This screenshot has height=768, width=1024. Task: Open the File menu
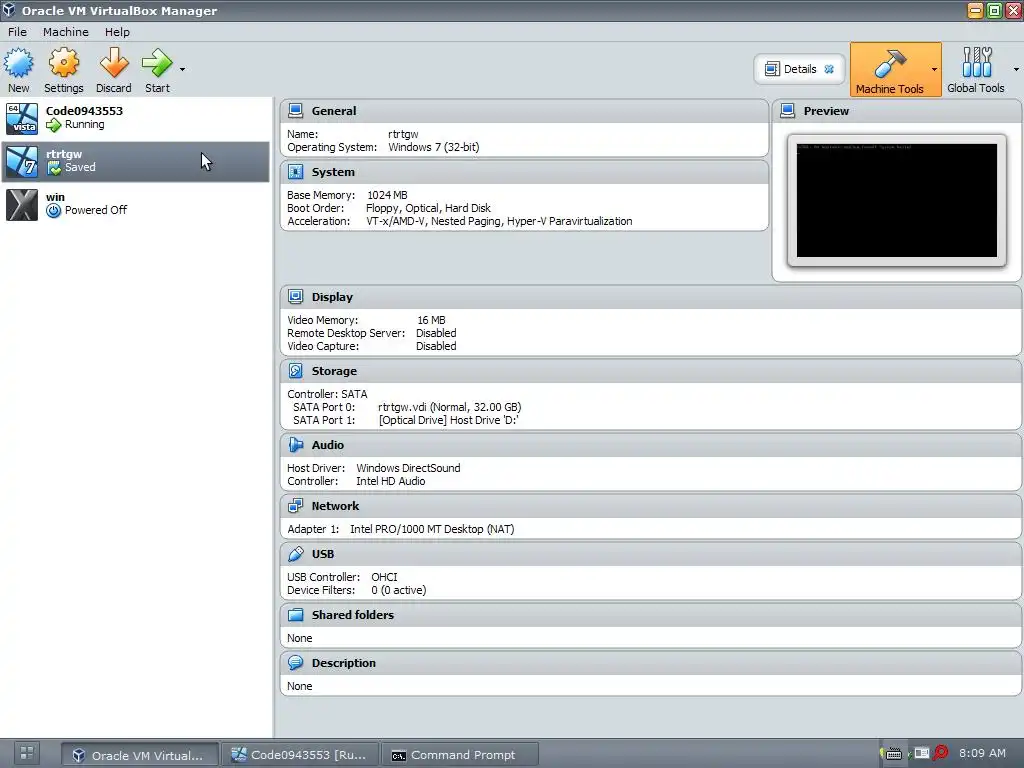(x=17, y=32)
